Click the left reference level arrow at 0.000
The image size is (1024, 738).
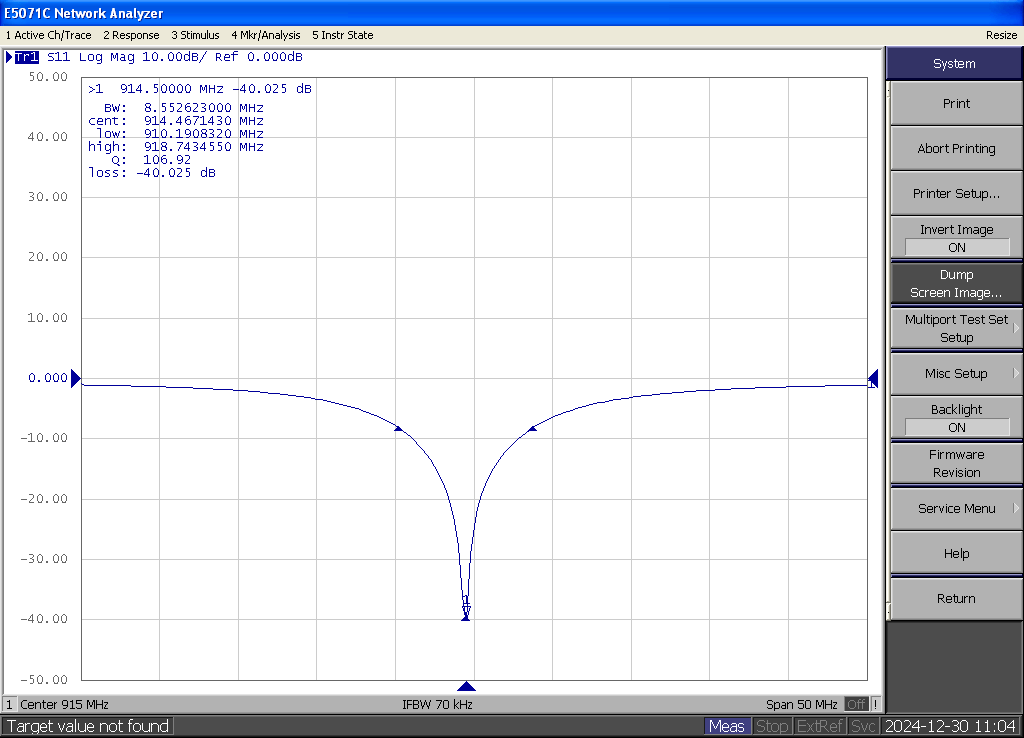[76, 378]
